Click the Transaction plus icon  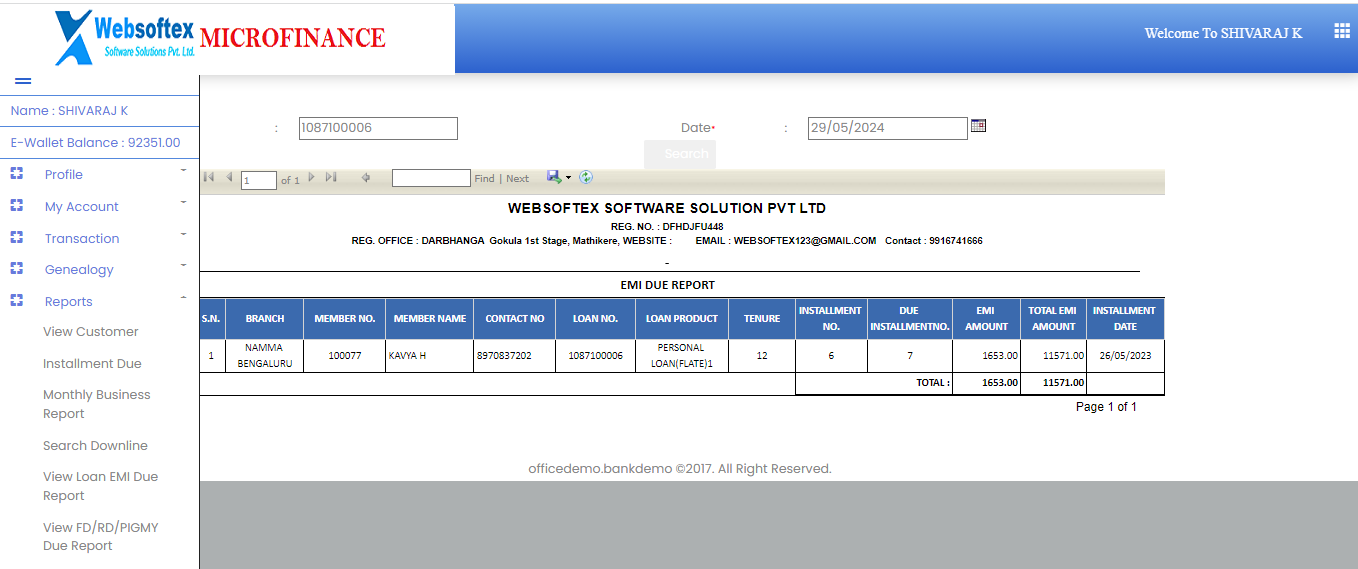[16, 238]
